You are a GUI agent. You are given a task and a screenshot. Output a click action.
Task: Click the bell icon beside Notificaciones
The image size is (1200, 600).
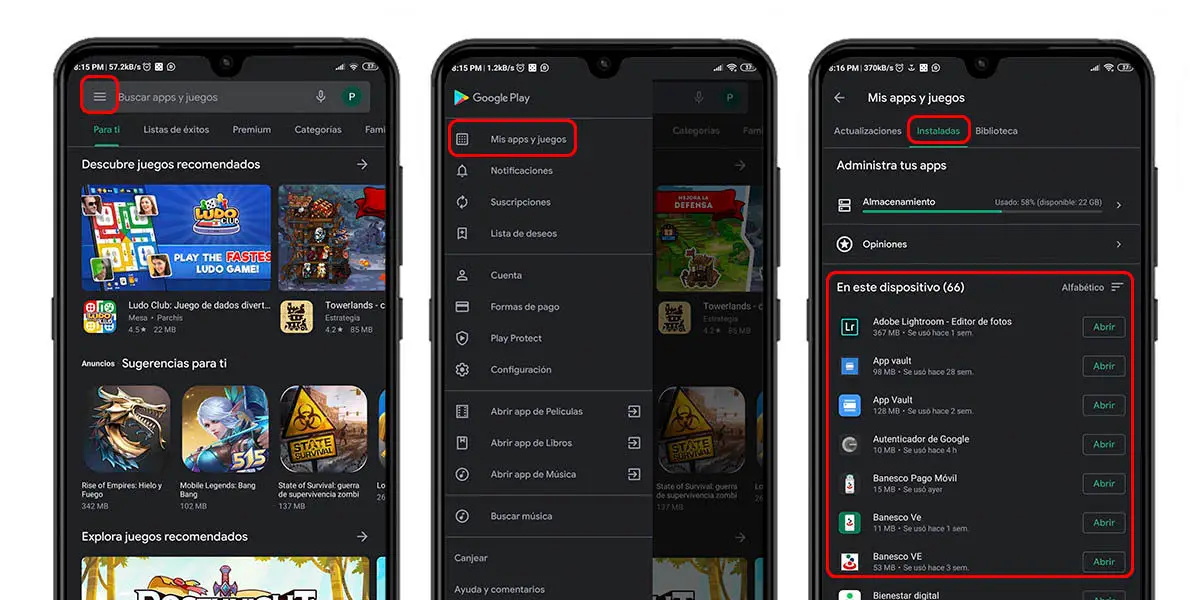[462, 171]
